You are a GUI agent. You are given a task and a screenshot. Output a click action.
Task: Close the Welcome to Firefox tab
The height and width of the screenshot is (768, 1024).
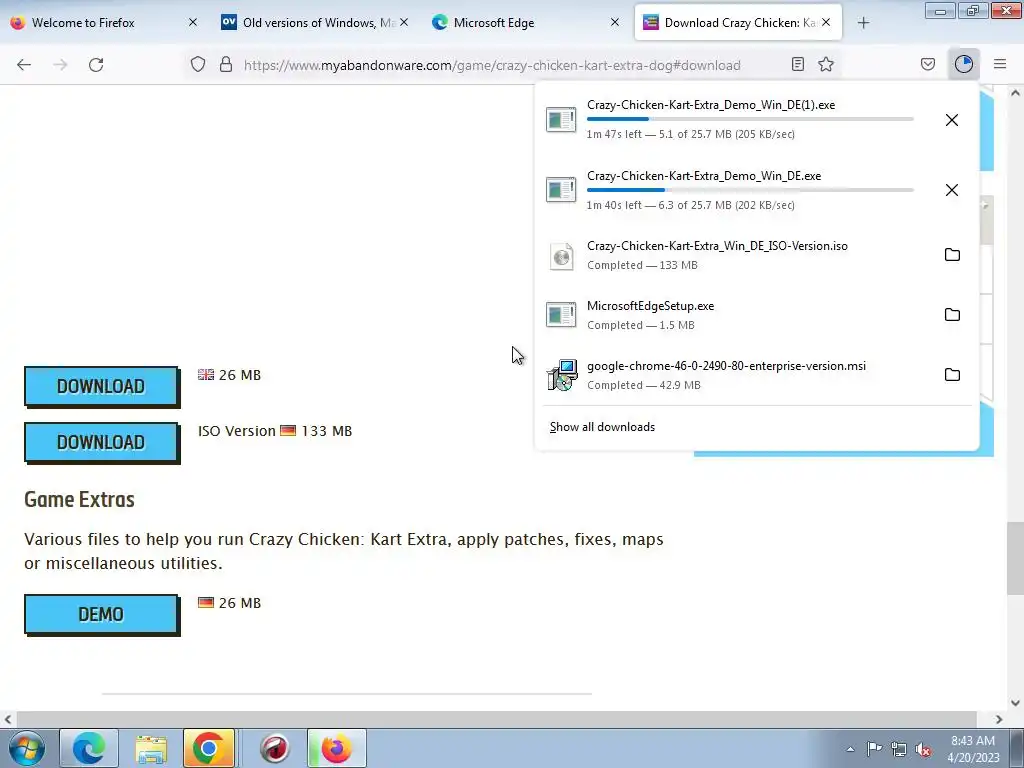[x=193, y=22]
